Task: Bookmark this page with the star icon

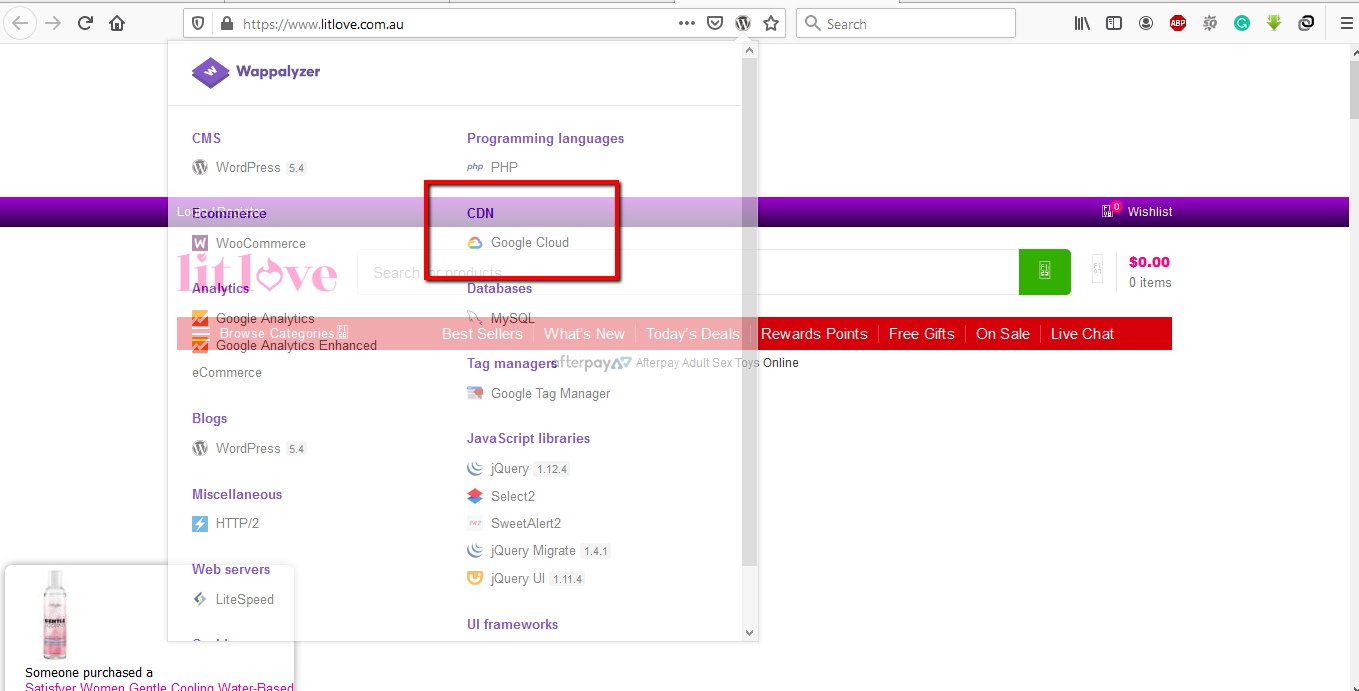Action: 771,23
